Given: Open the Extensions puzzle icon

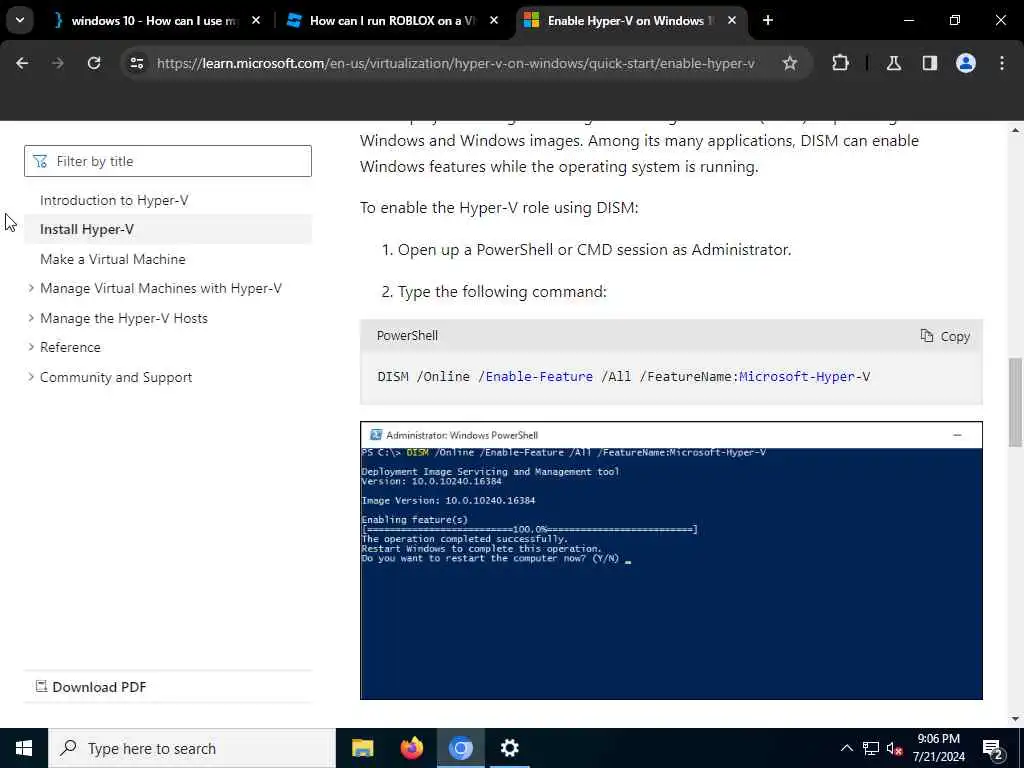Looking at the screenshot, I should [x=840, y=63].
